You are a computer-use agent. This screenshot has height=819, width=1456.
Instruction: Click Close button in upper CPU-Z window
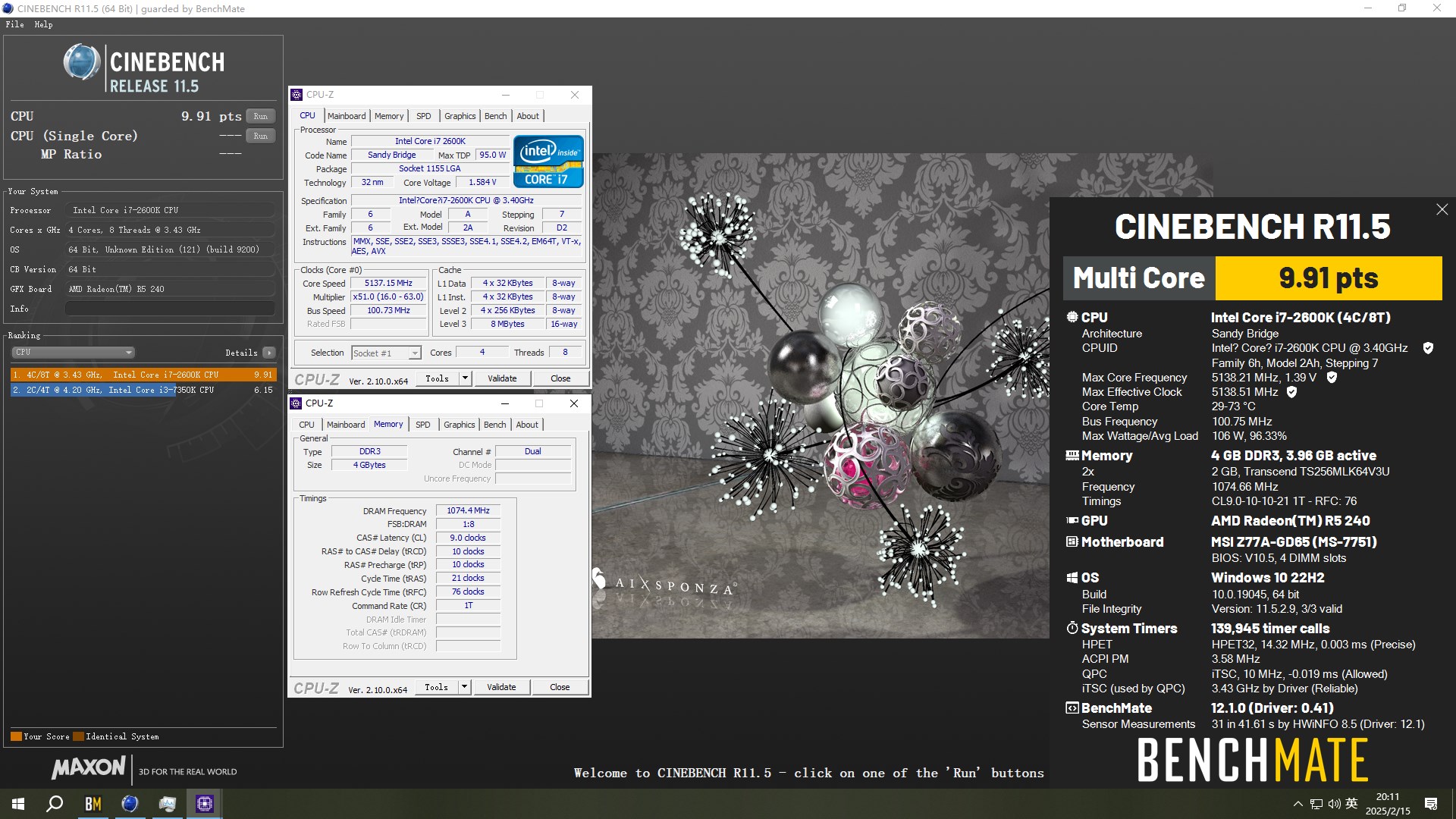click(x=560, y=378)
